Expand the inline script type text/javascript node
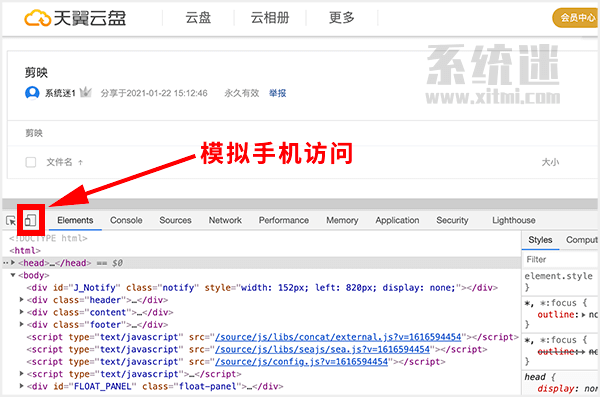This screenshot has height=397, width=600. (x=22, y=374)
